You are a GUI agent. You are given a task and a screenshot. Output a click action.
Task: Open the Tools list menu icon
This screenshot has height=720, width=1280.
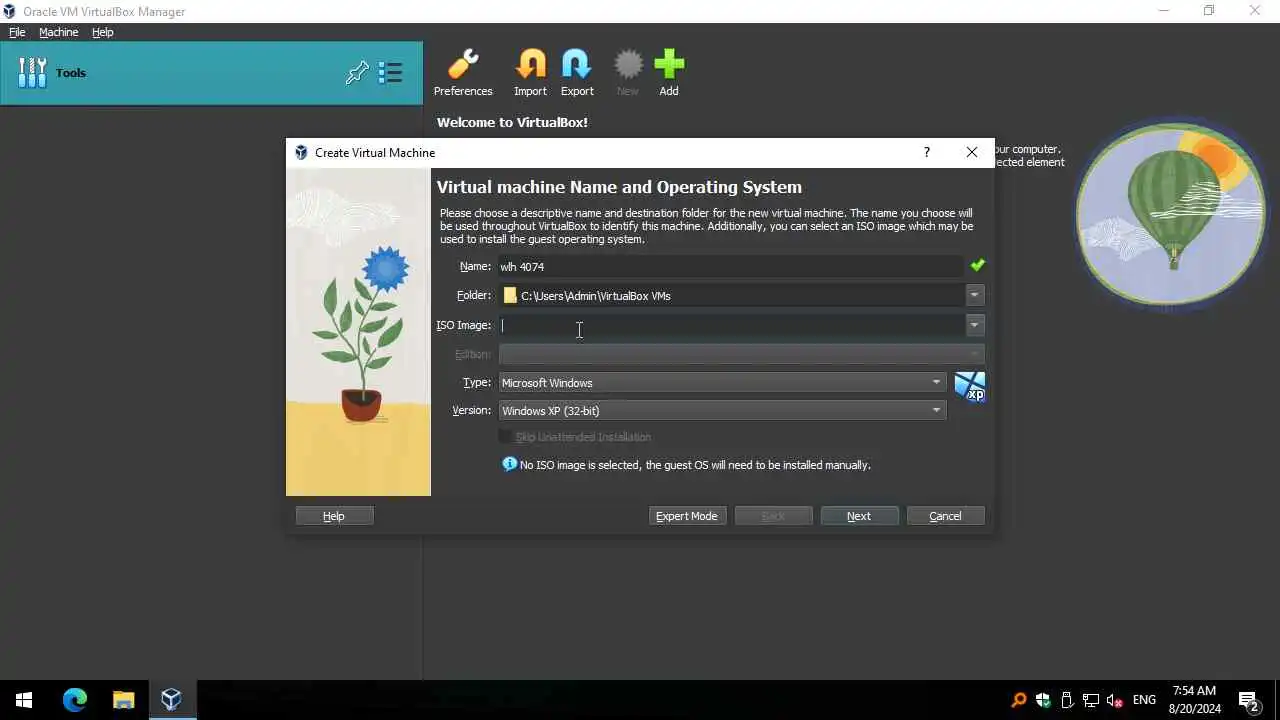pyautogui.click(x=390, y=73)
